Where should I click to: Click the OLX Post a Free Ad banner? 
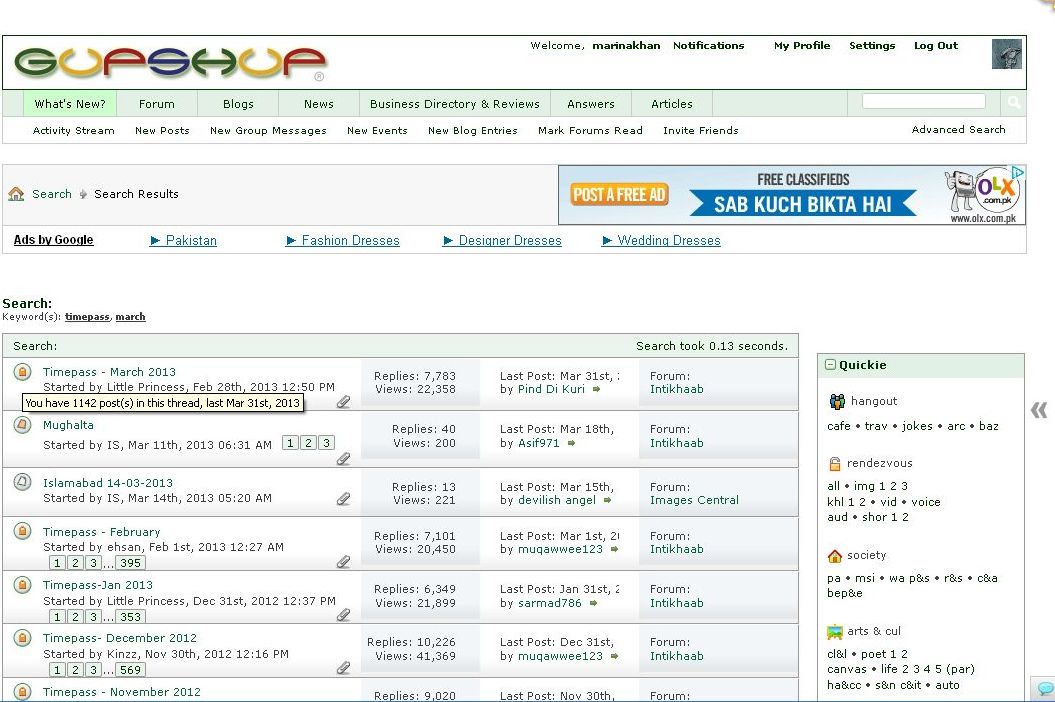pyautogui.click(x=792, y=195)
